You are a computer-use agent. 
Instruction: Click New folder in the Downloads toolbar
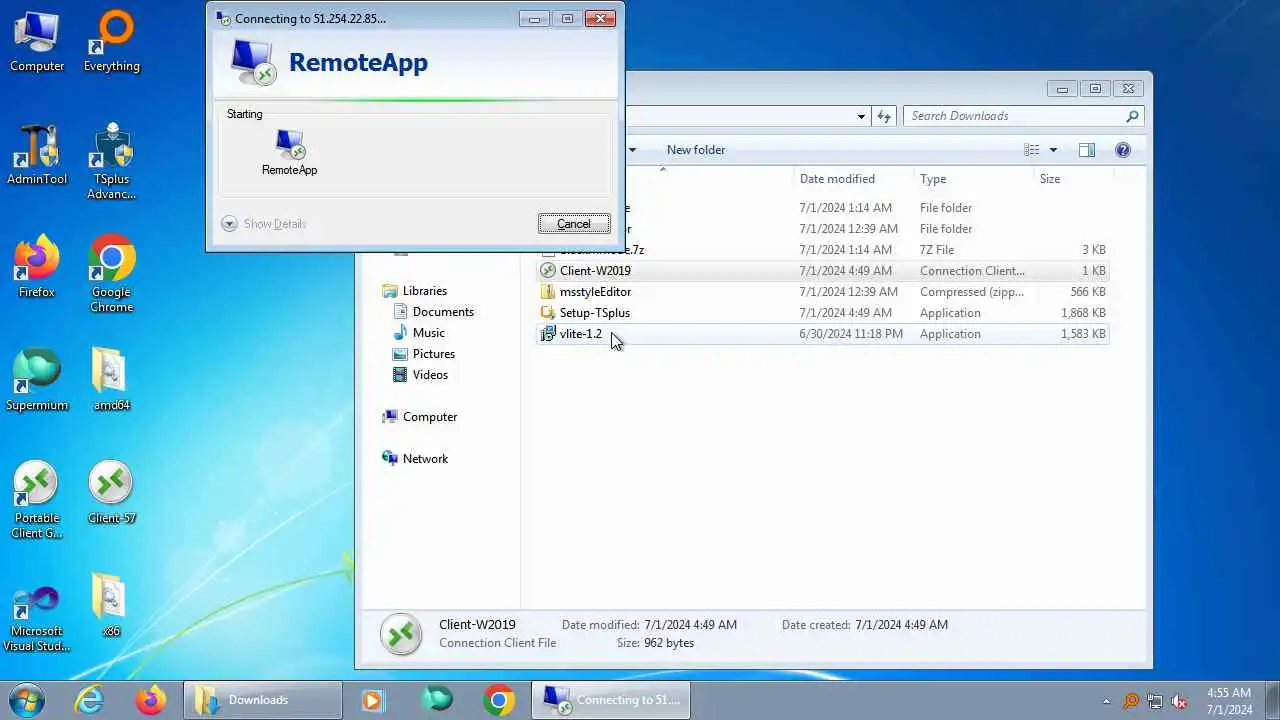[696, 150]
